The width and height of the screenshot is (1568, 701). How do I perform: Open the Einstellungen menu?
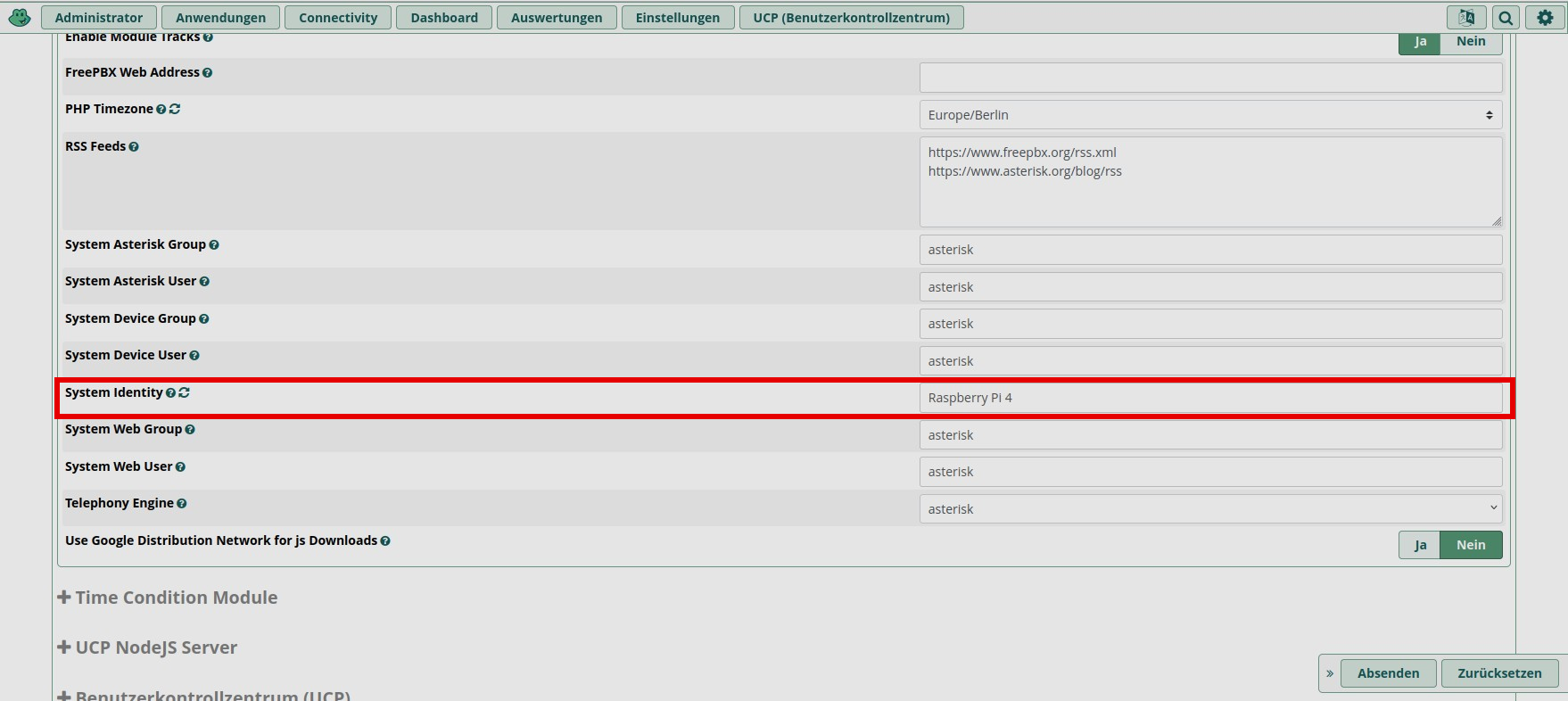coord(677,18)
